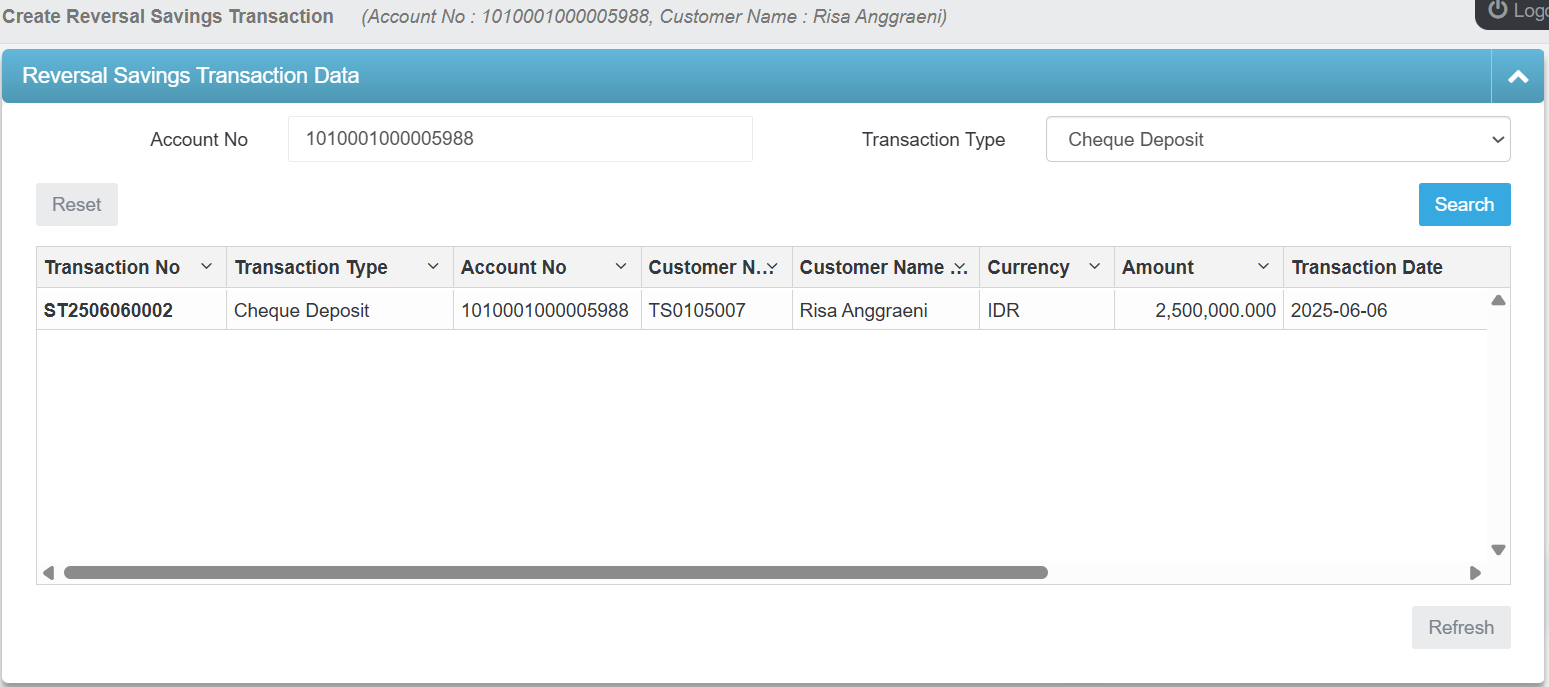The width and height of the screenshot is (1549, 687).
Task: Click the right scroll arrow of horizontal scrollbar
Action: click(1475, 572)
